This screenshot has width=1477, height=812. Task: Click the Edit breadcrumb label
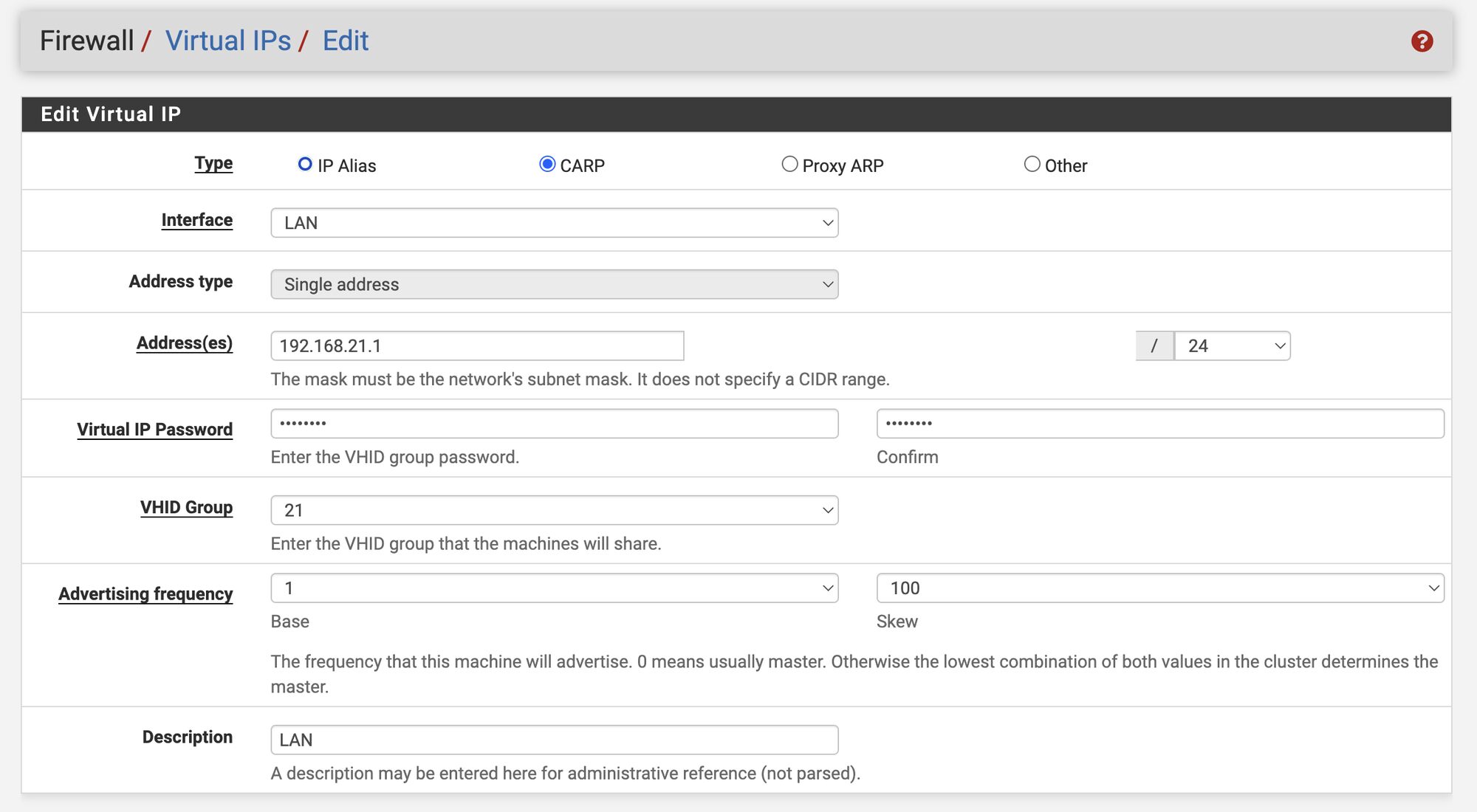(x=345, y=41)
